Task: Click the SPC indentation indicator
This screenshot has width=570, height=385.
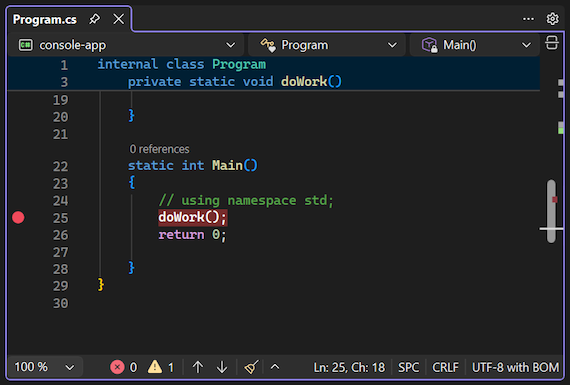Action: [x=409, y=367]
